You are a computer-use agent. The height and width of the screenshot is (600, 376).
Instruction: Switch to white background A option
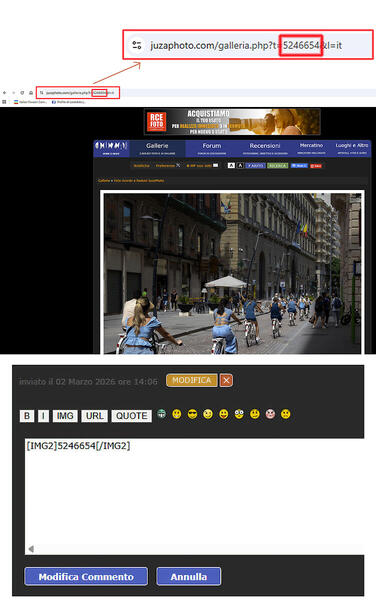click(x=231, y=165)
